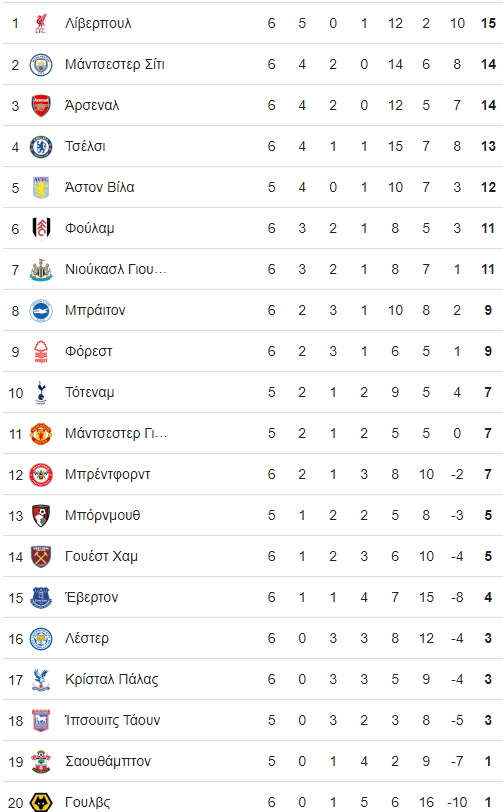Click the Newcastle United crest
The height and width of the screenshot is (812, 503).
(x=41, y=269)
